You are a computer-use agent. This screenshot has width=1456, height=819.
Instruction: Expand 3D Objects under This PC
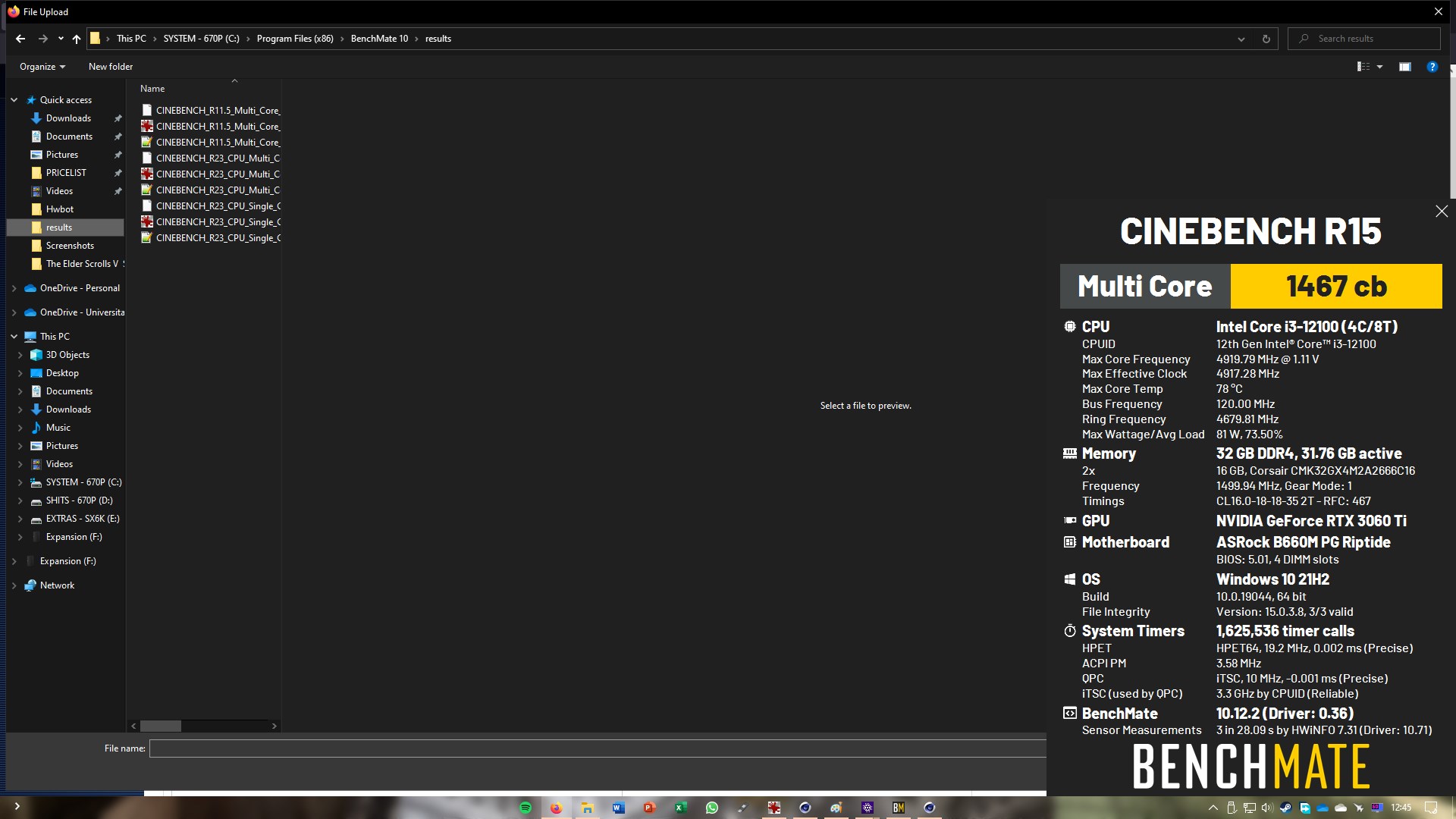20,355
